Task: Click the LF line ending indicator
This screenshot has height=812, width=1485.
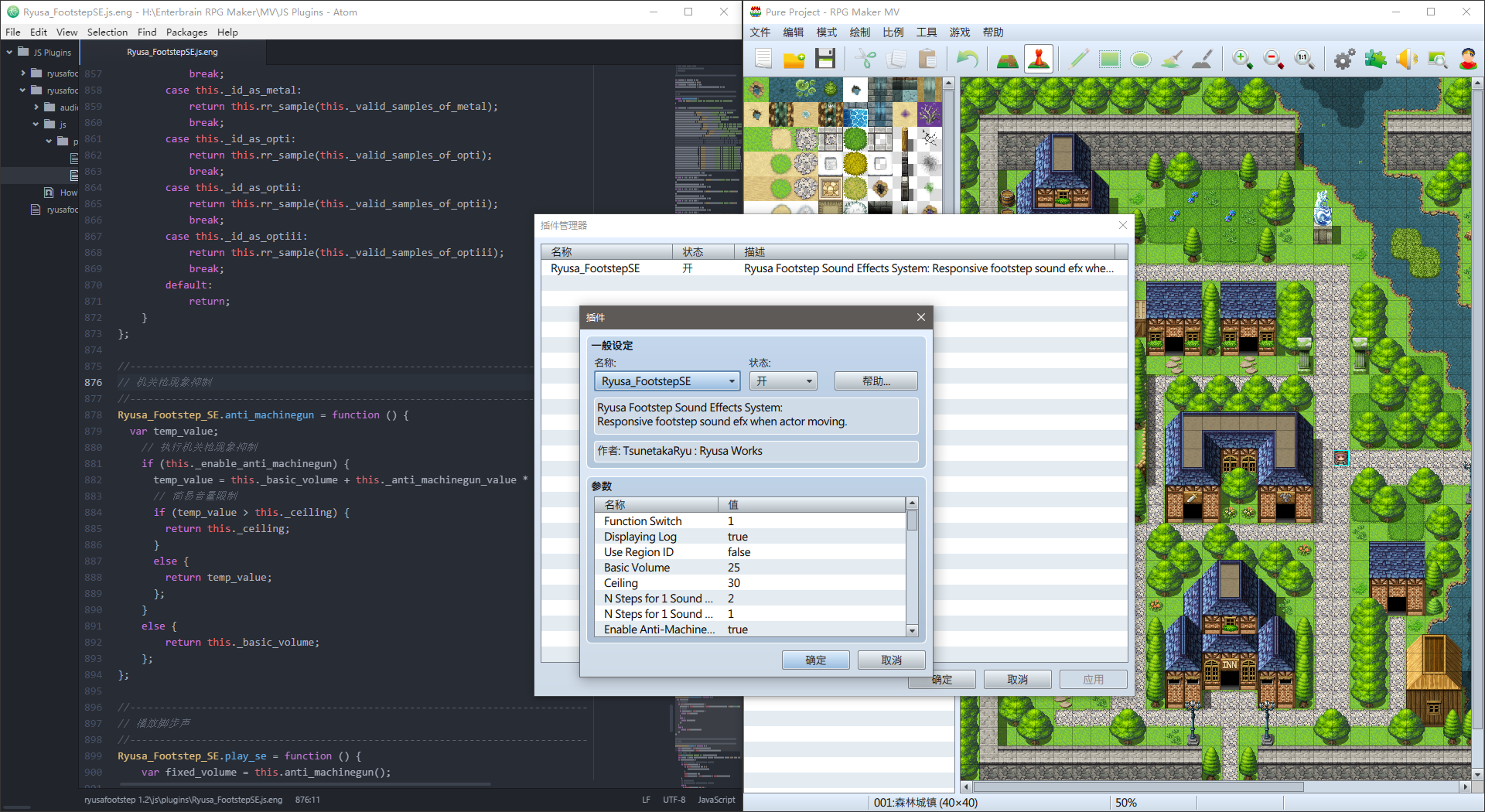Action: tap(646, 800)
